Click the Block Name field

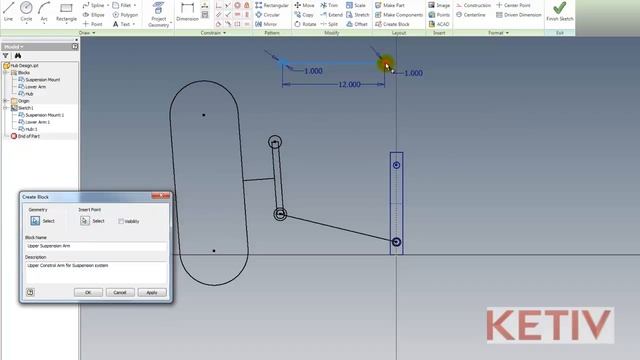tap(96, 246)
